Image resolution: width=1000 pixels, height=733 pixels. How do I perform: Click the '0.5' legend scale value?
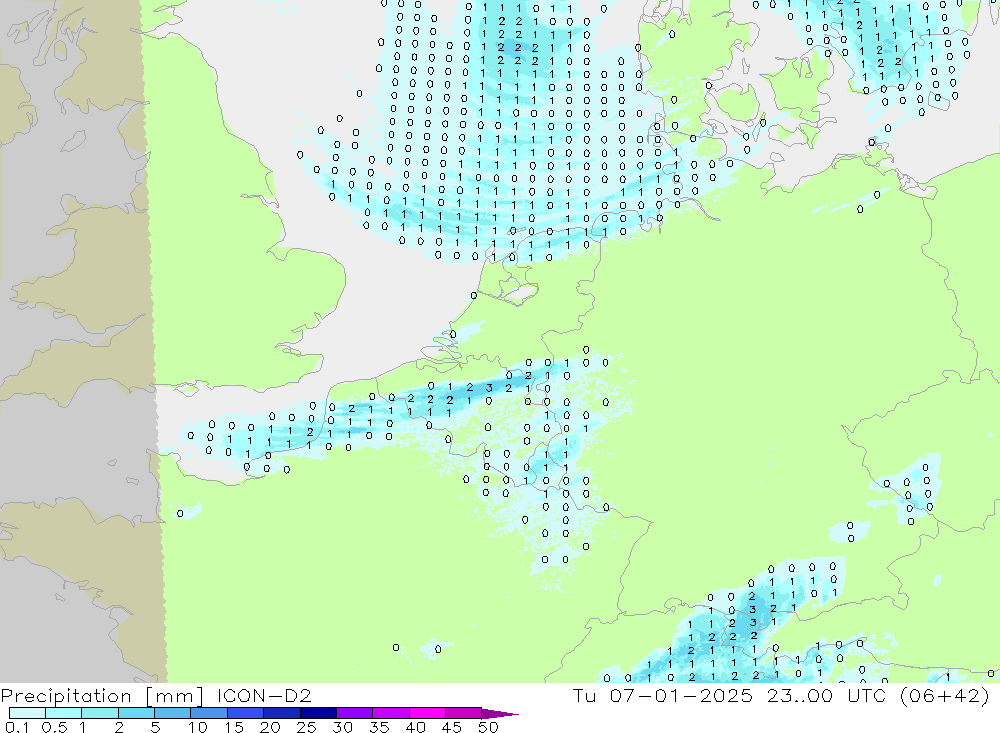pos(54,727)
